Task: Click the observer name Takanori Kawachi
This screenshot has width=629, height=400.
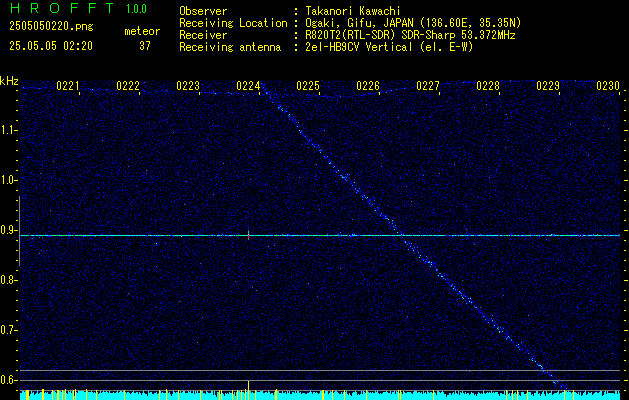Action: (x=352, y=12)
